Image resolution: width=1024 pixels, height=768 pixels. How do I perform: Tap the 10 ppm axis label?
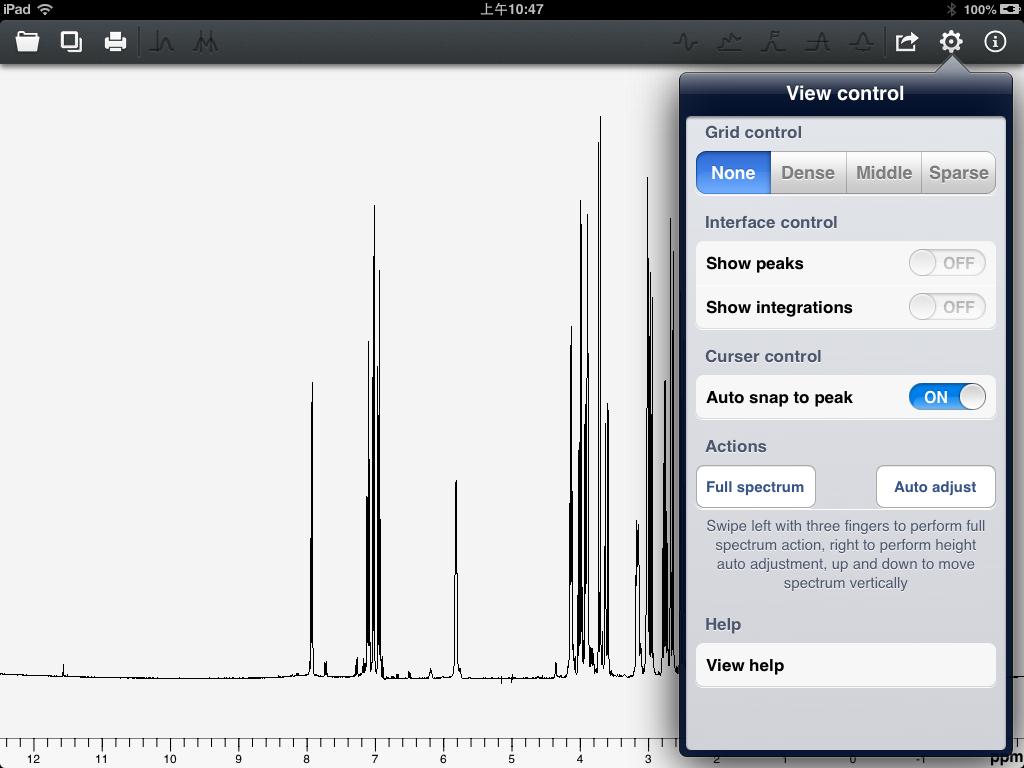[x=170, y=759]
